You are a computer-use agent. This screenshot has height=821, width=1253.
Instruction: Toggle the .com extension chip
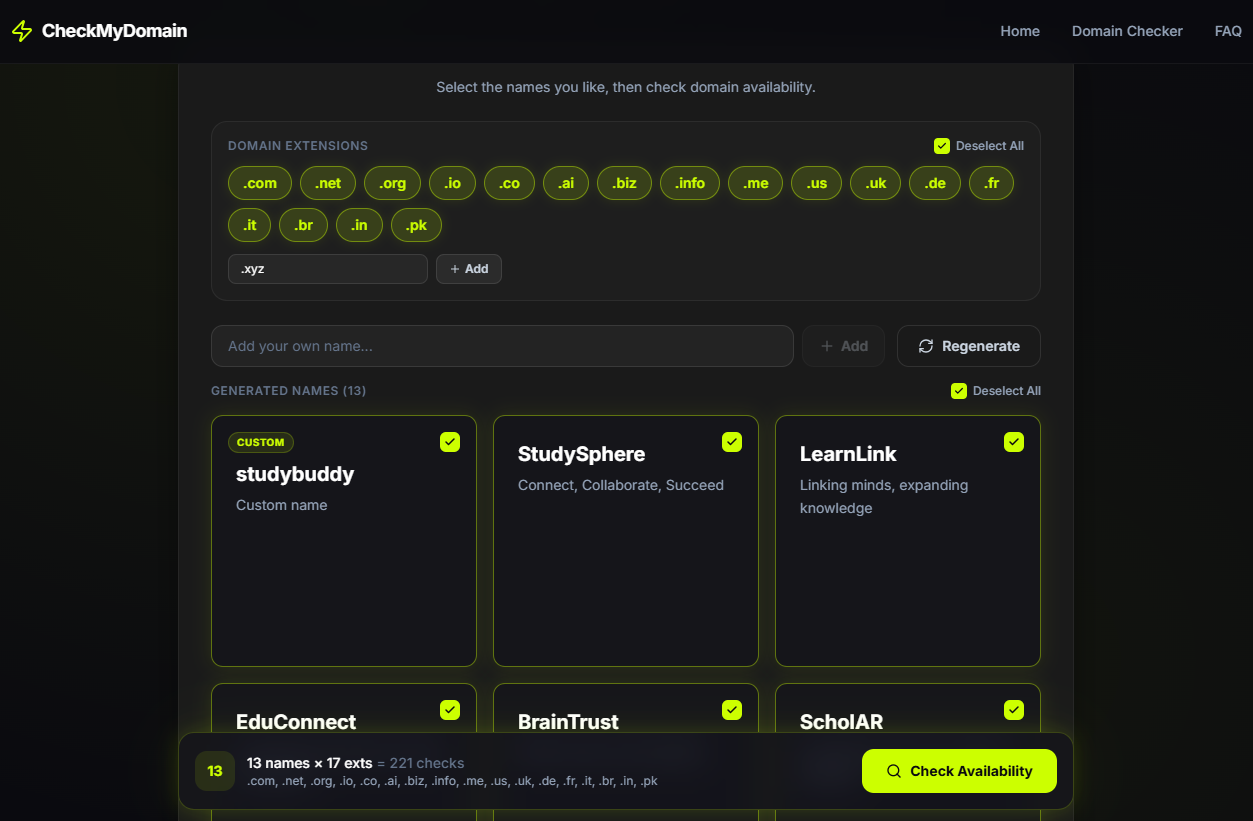[x=260, y=183]
